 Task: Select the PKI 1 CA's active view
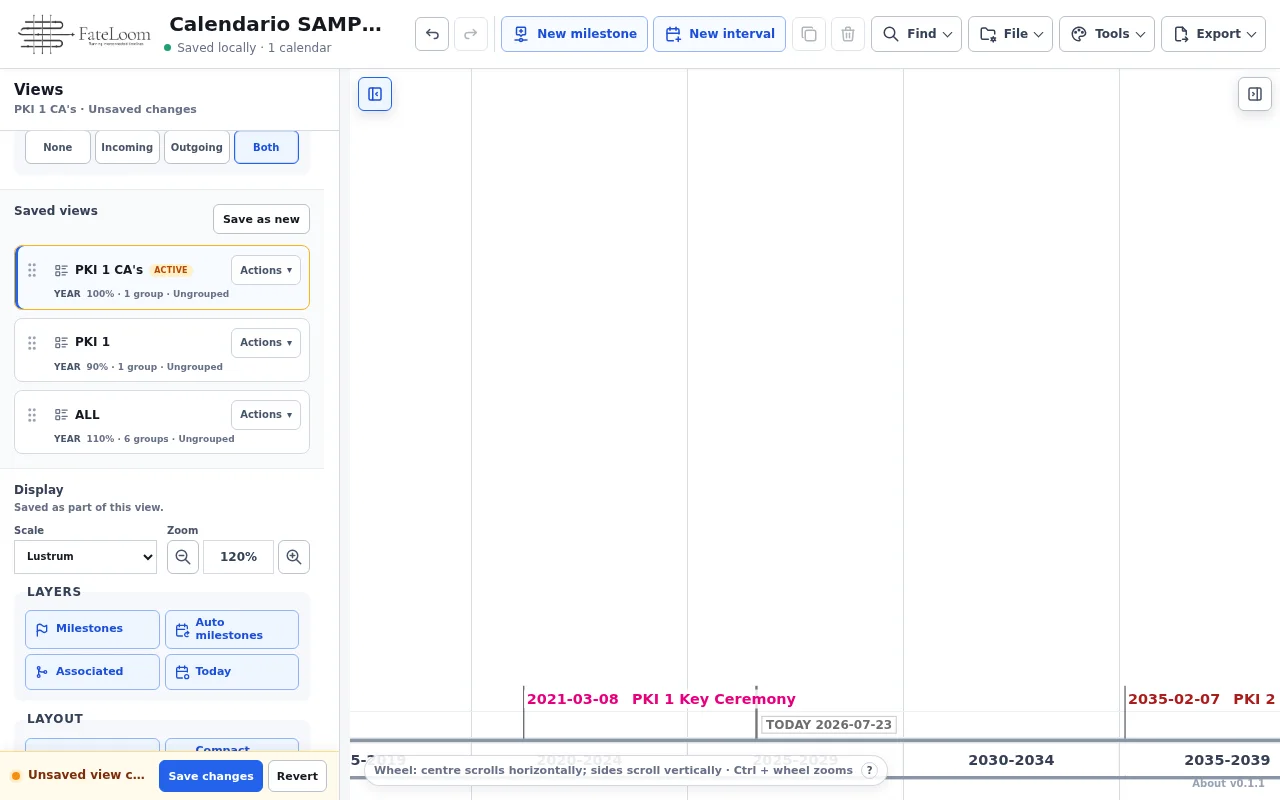(x=162, y=278)
